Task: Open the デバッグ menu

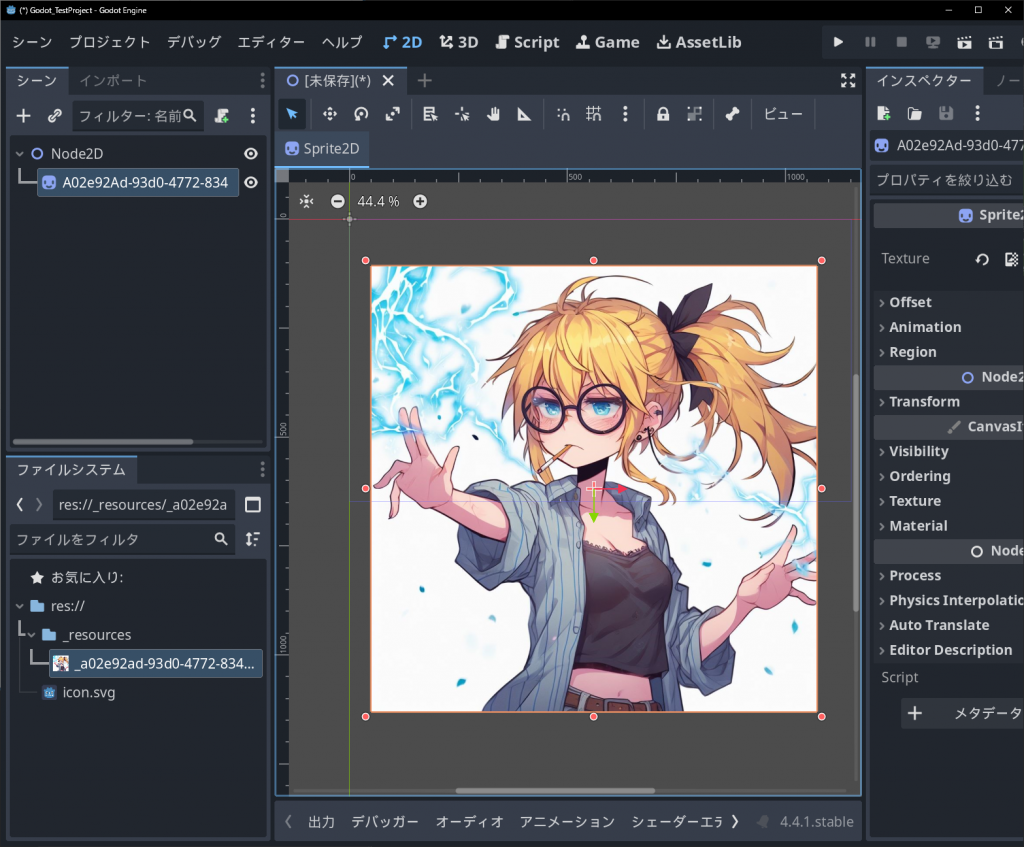Action: click(x=194, y=42)
